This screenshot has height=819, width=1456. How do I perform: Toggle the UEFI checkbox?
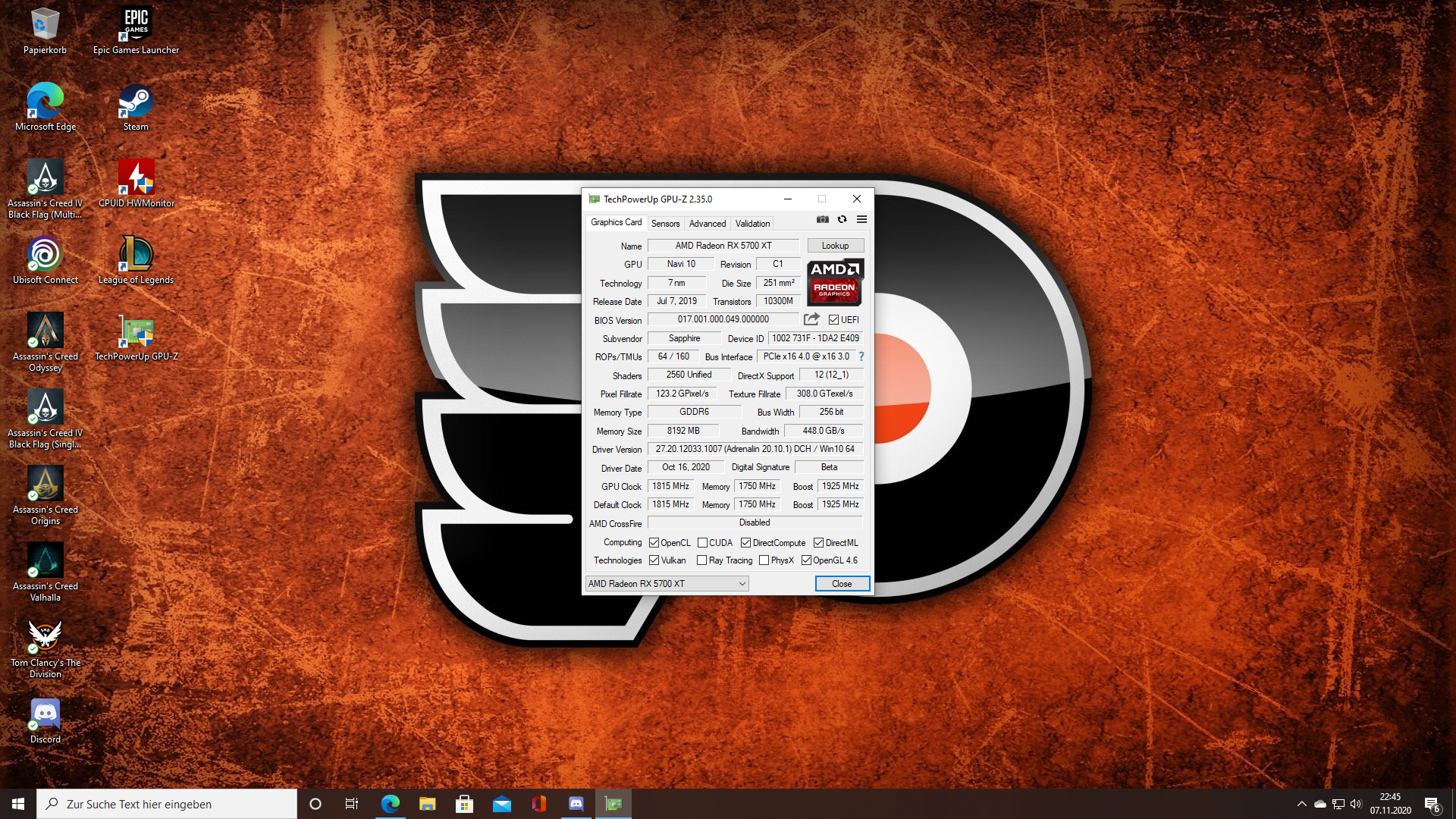point(833,320)
